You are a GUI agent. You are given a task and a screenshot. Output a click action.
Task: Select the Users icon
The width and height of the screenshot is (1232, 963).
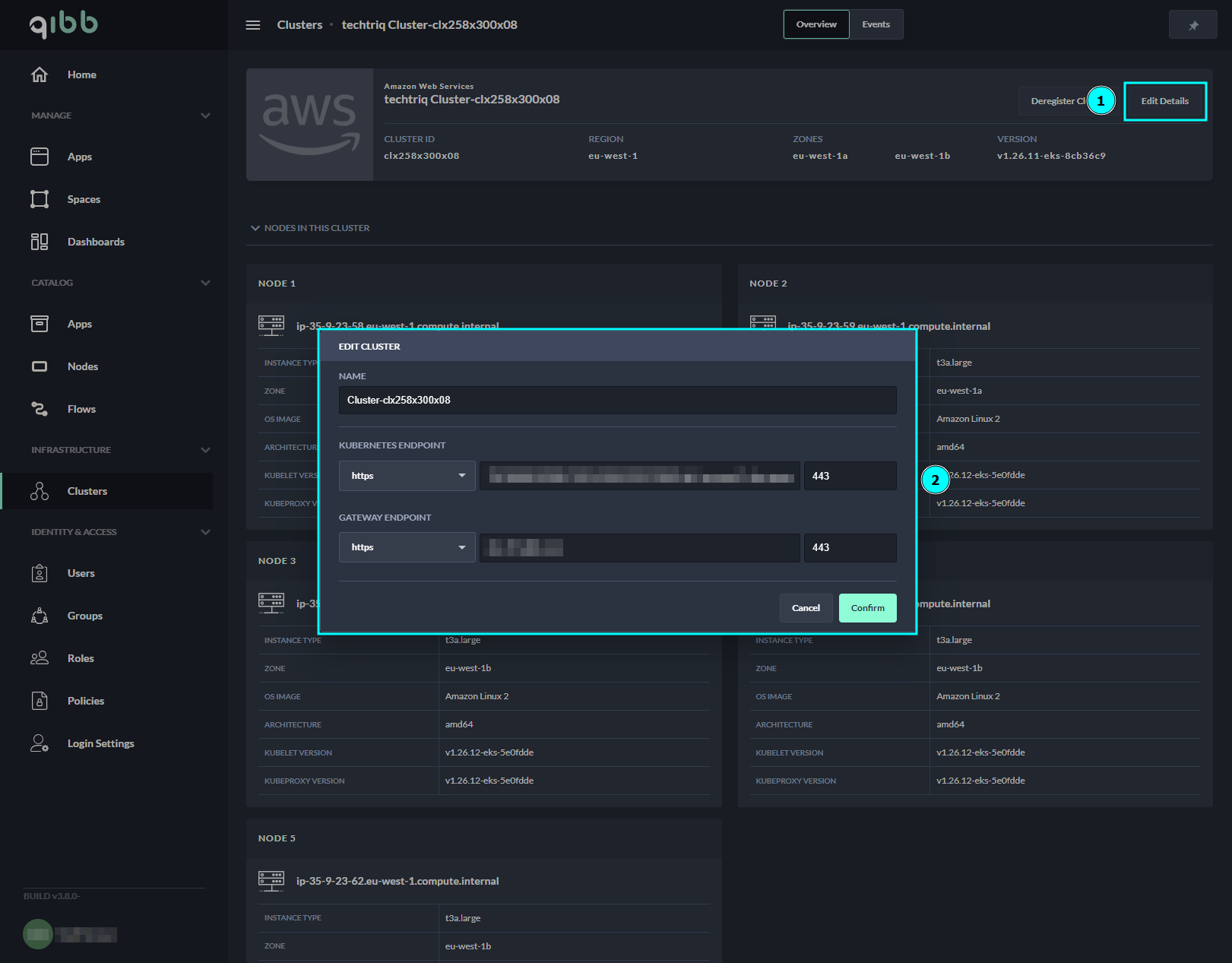[x=39, y=572]
